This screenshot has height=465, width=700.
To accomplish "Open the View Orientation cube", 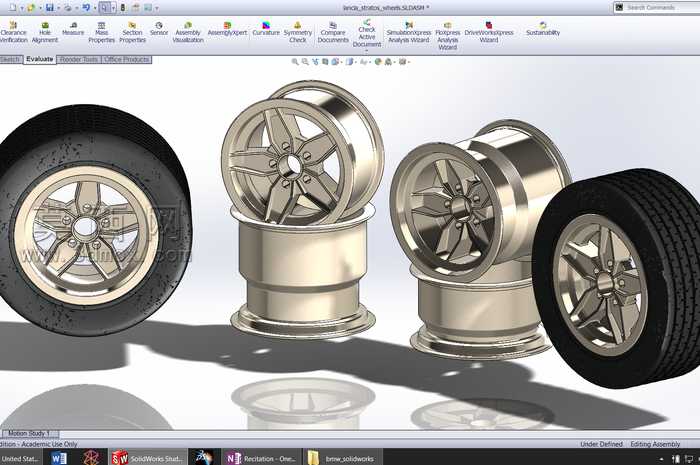I will (x=335, y=62).
